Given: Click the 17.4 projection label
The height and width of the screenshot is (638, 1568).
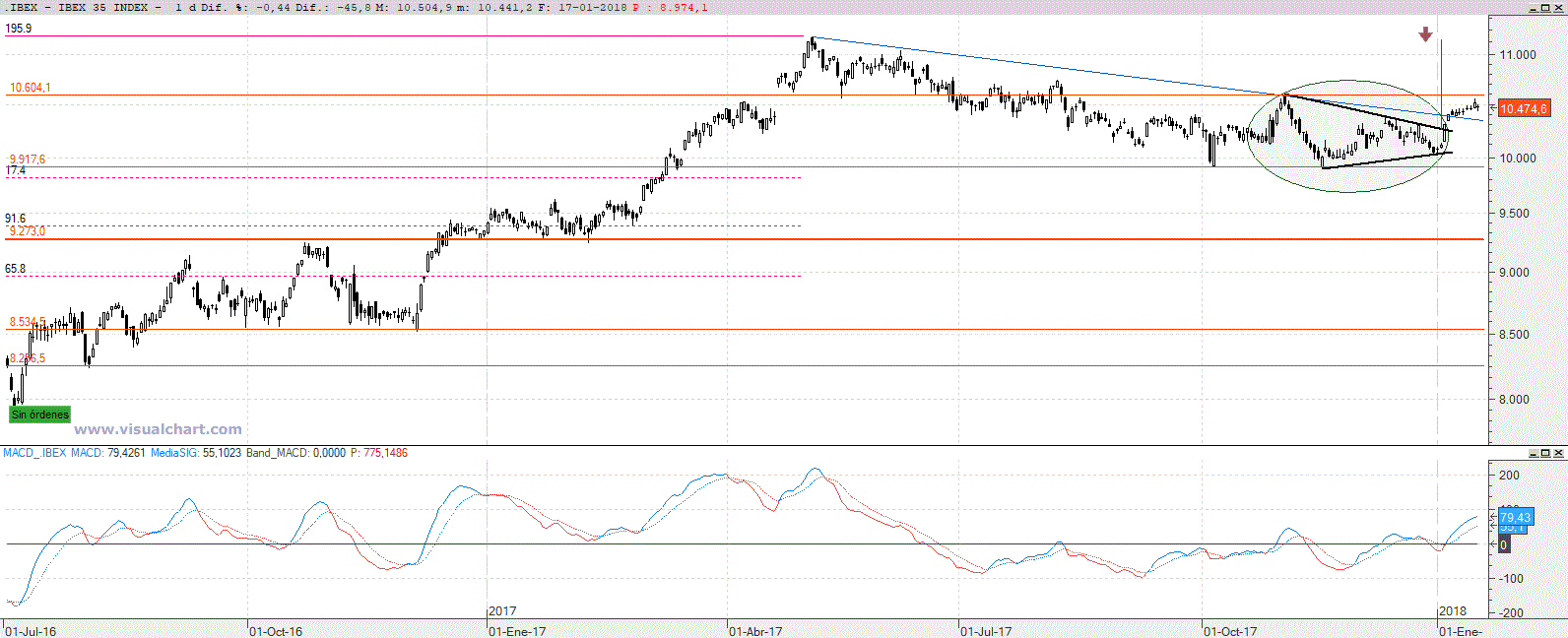Looking at the screenshot, I should pyautogui.click(x=16, y=170).
